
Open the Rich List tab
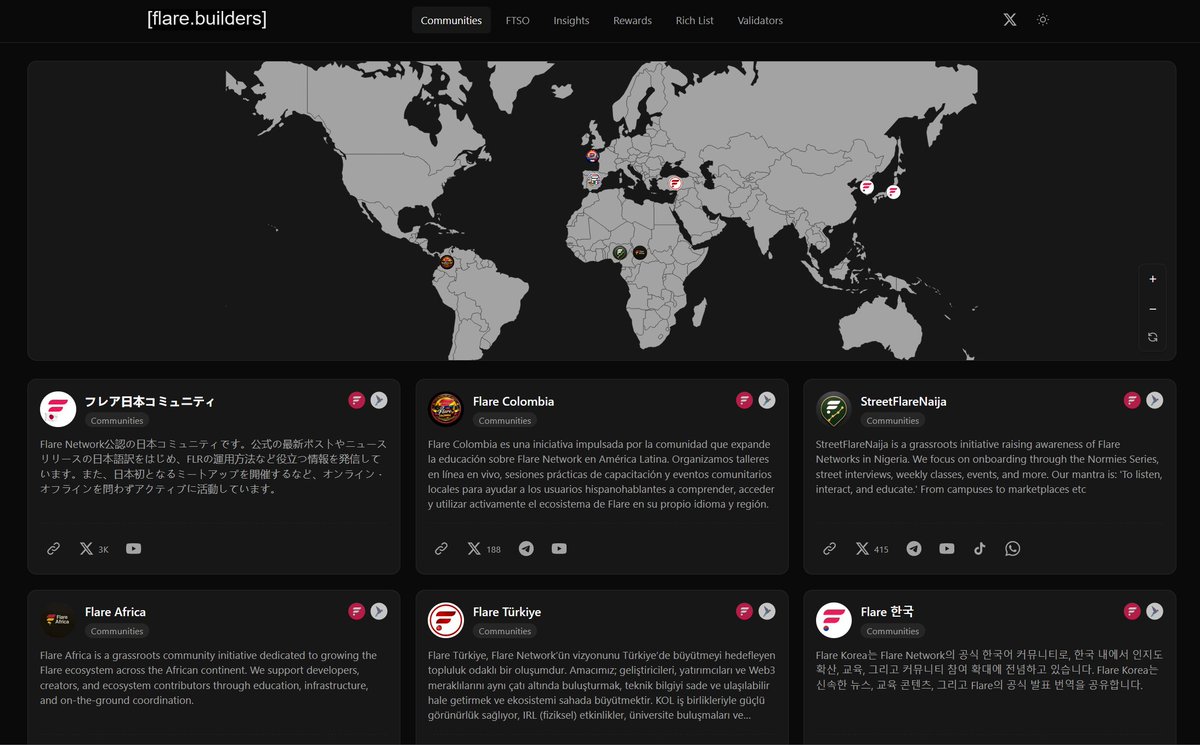point(694,20)
